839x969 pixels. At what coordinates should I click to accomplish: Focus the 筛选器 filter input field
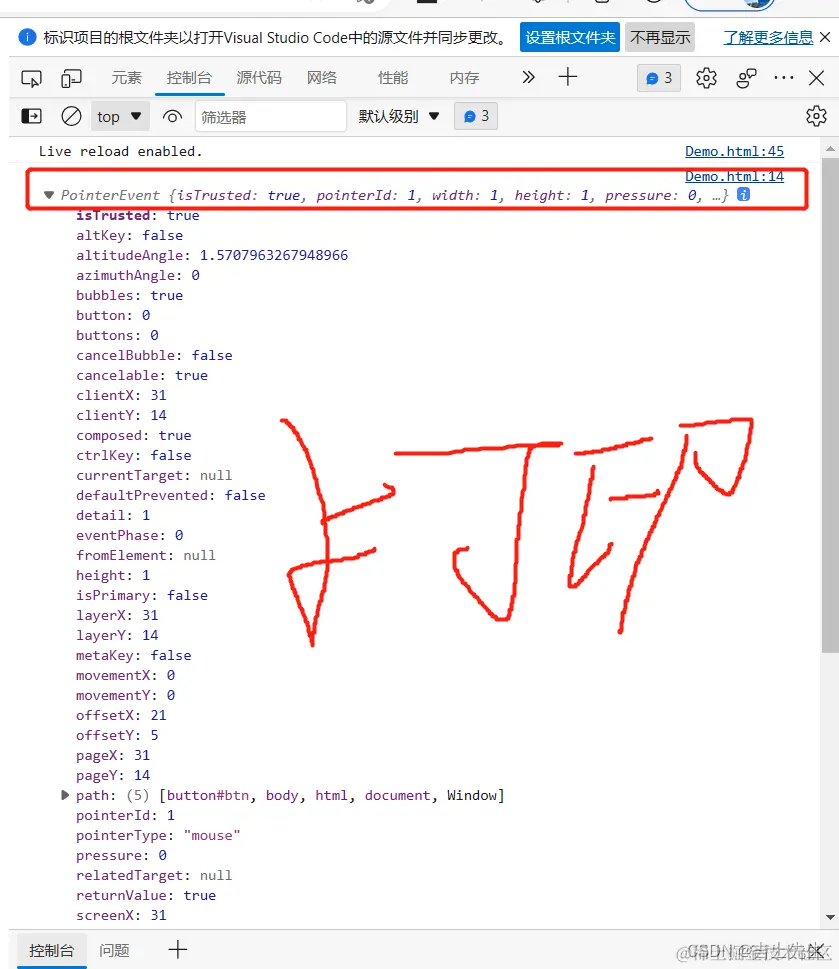tap(271, 116)
